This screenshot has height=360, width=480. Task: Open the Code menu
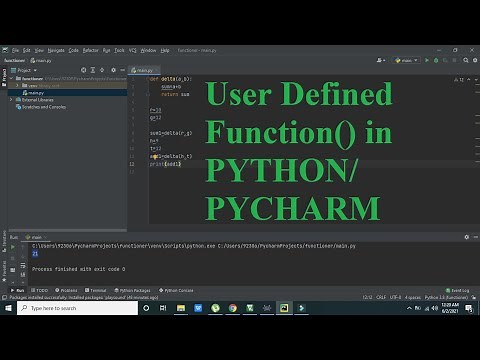pos(73,50)
